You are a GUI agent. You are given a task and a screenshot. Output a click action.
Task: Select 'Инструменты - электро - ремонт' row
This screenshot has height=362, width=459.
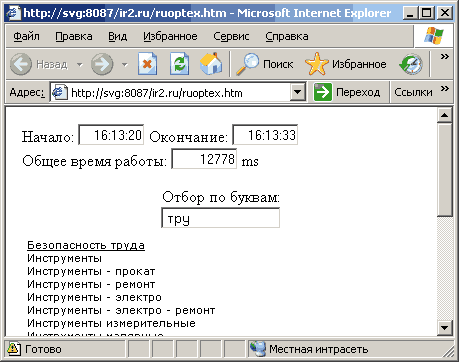pos(121,310)
